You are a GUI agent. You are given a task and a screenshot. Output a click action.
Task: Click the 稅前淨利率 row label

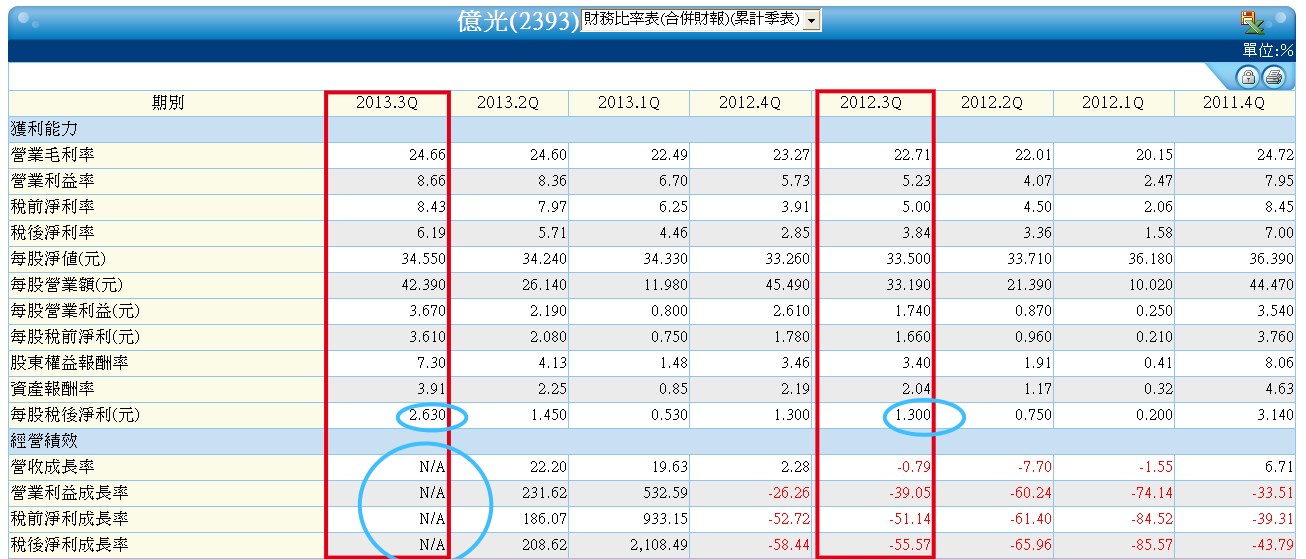(52, 207)
